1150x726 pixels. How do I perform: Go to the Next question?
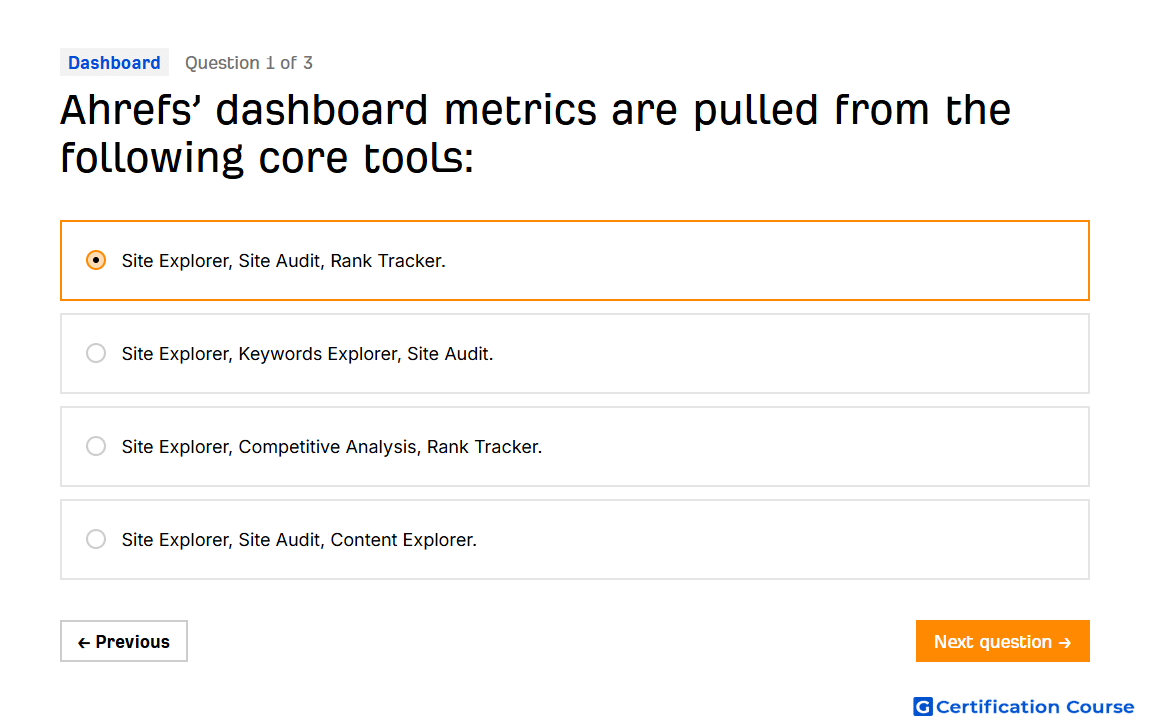[x=1002, y=642]
